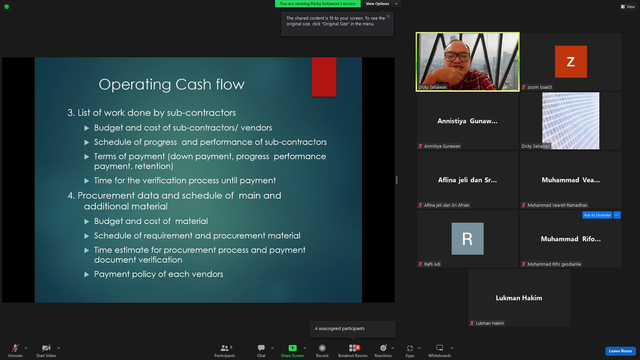Select Rafli Adi's tile with R avatar

pyautogui.click(x=468, y=239)
